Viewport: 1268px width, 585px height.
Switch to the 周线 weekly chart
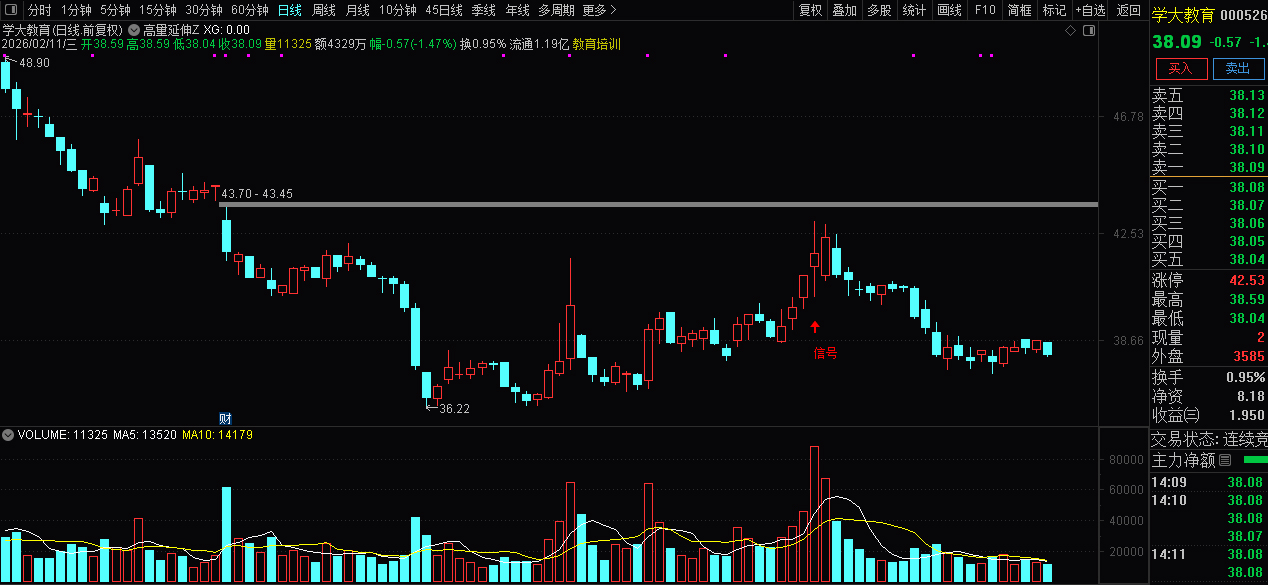click(x=324, y=10)
